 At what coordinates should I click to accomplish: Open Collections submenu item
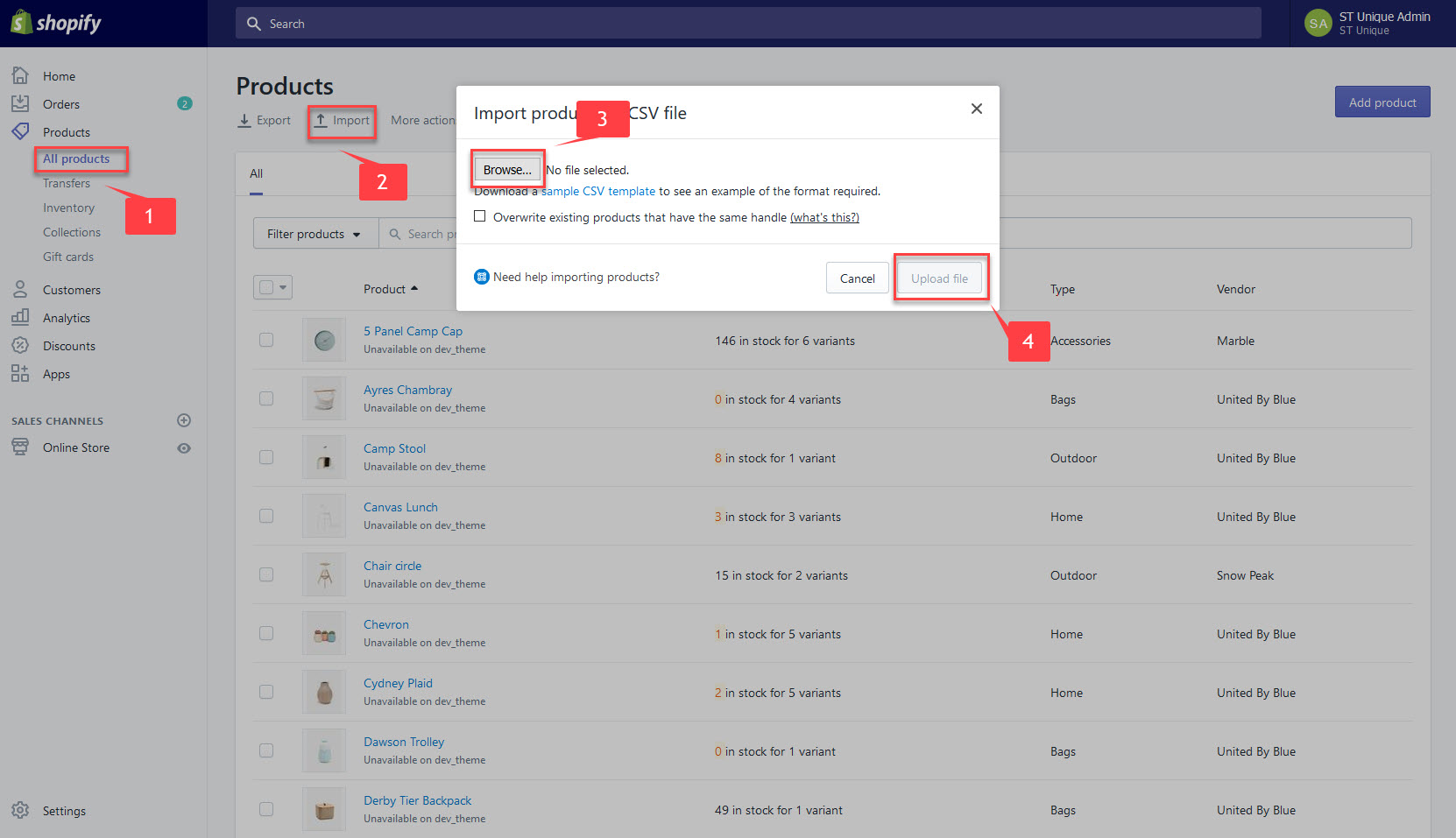[72, 232]
